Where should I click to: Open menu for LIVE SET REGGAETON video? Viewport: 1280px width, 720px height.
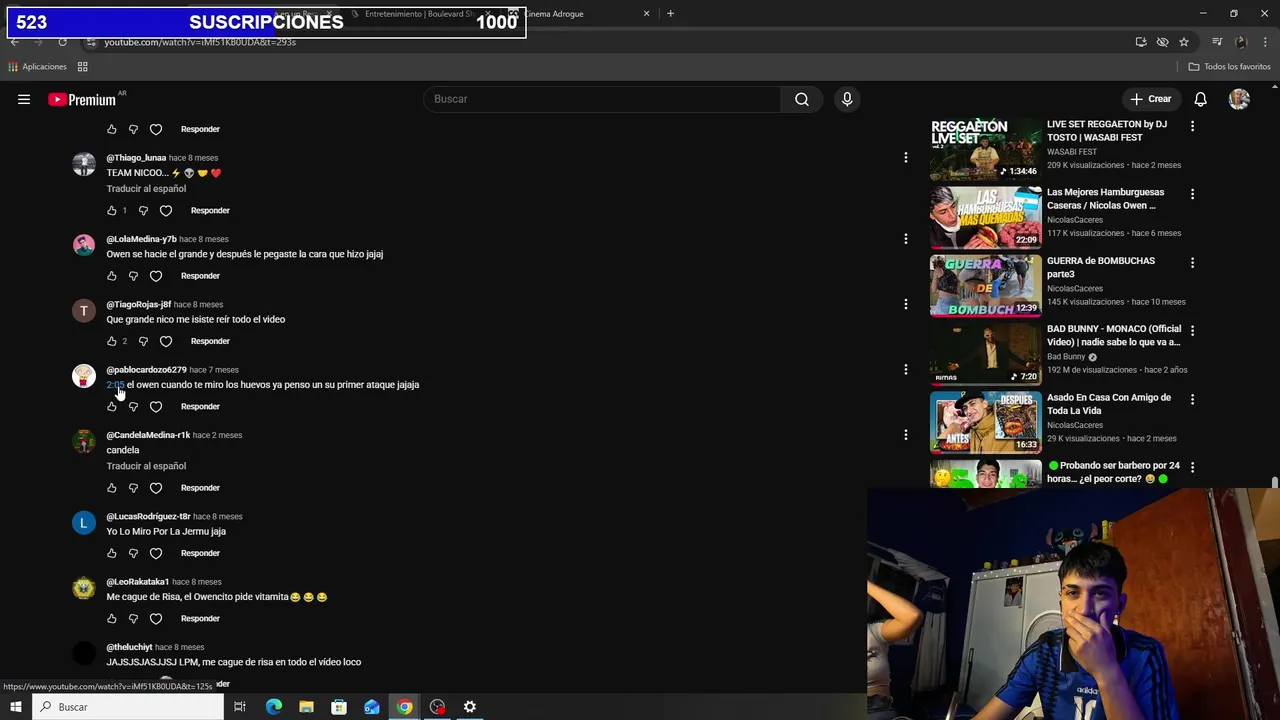point(1192,126)
